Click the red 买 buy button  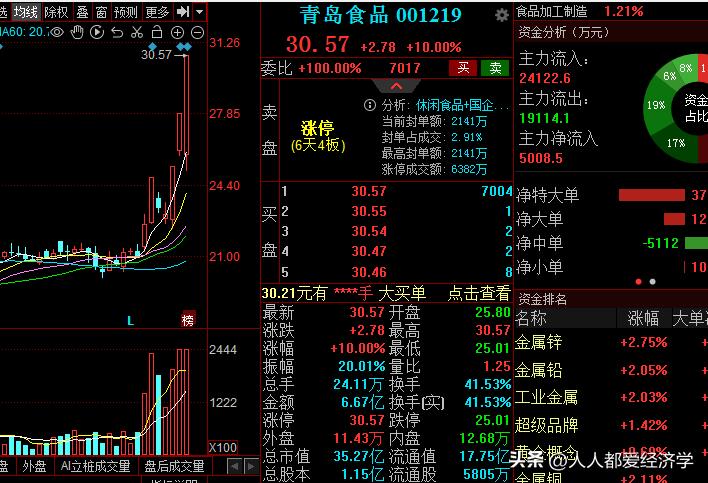(x=463, y=68)
